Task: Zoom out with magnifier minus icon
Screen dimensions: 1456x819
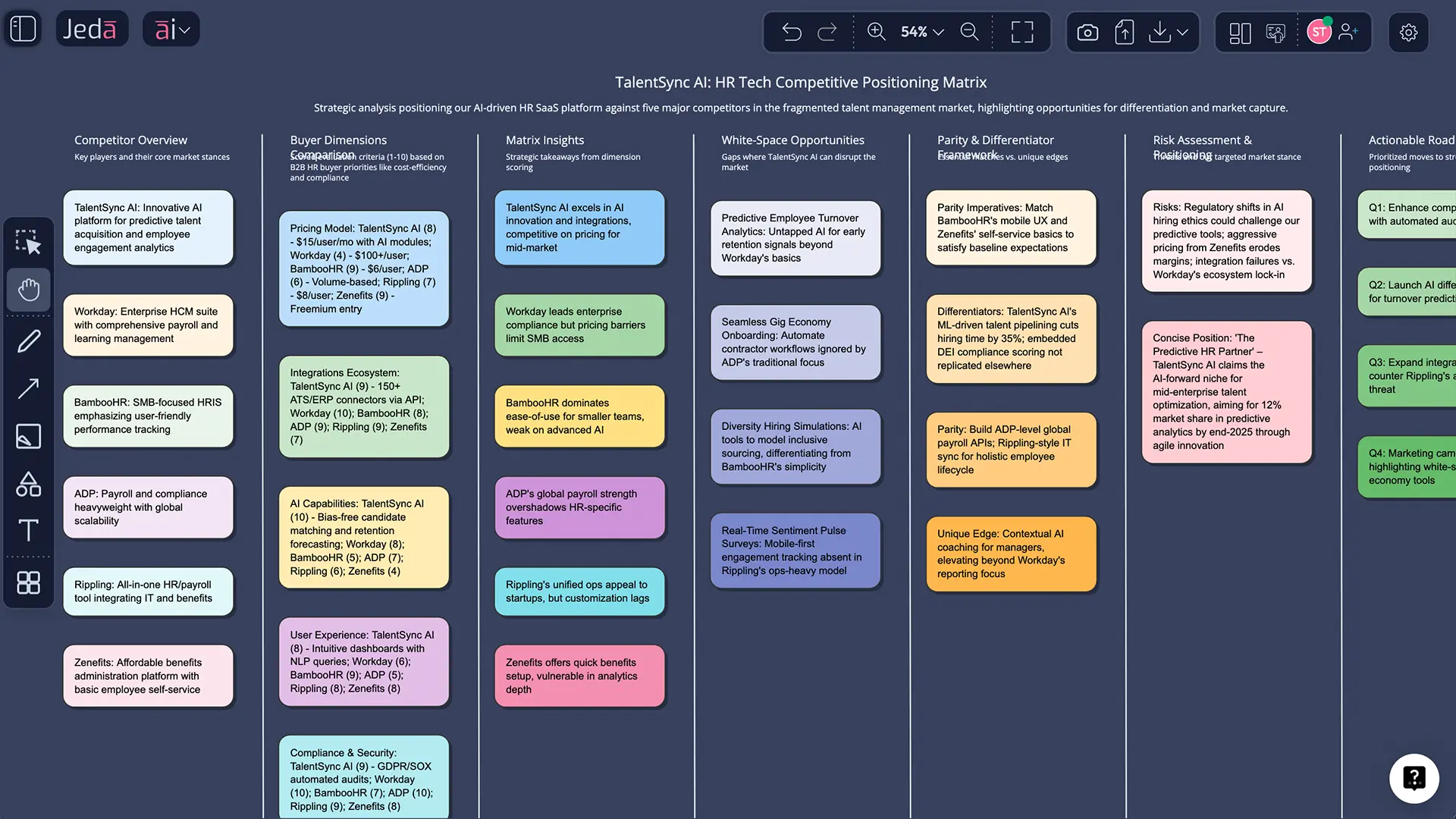Action: click(x=969, y=32)
